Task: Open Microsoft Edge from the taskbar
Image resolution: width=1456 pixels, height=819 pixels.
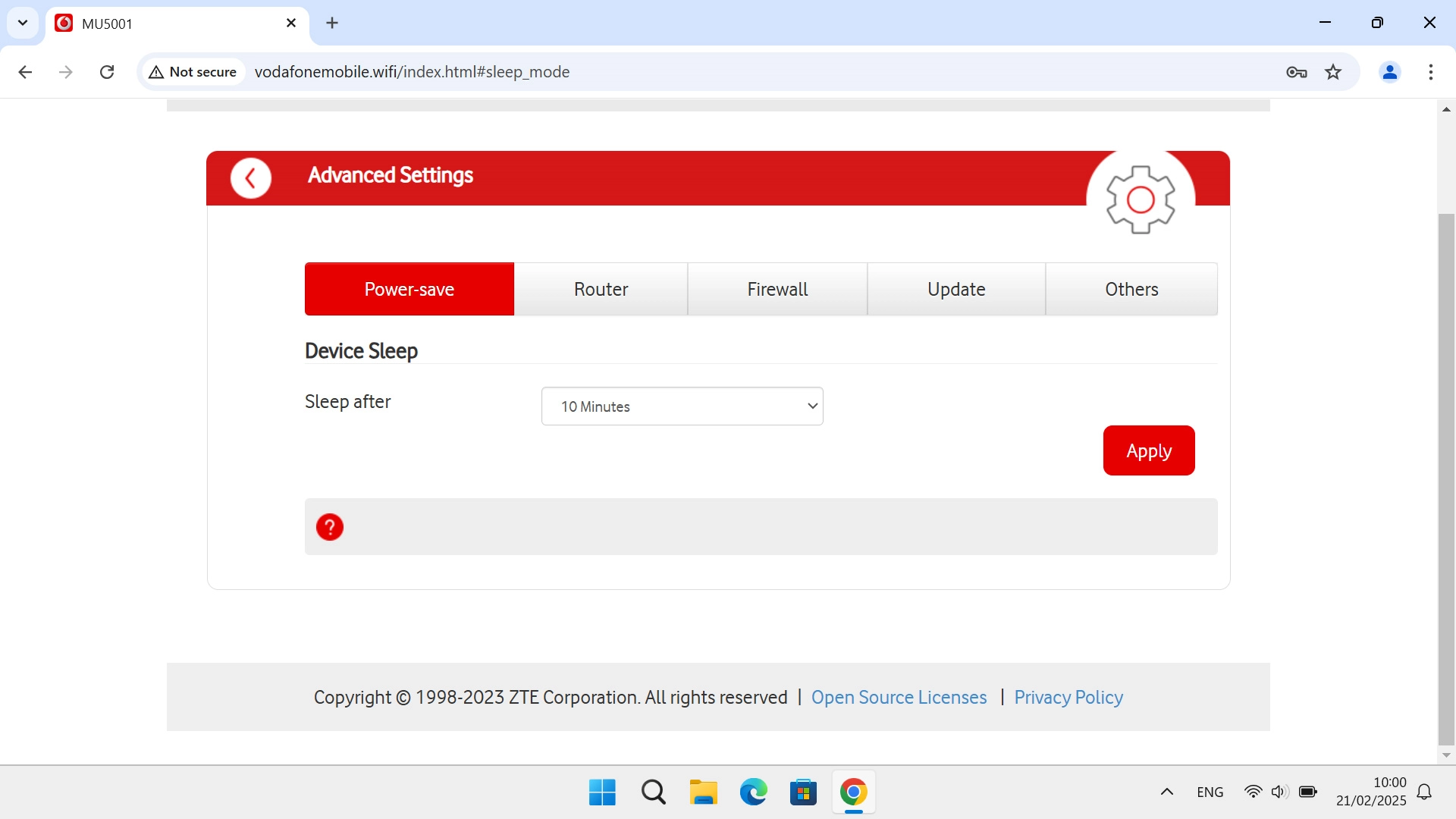Action: click(x=753, y=792)
